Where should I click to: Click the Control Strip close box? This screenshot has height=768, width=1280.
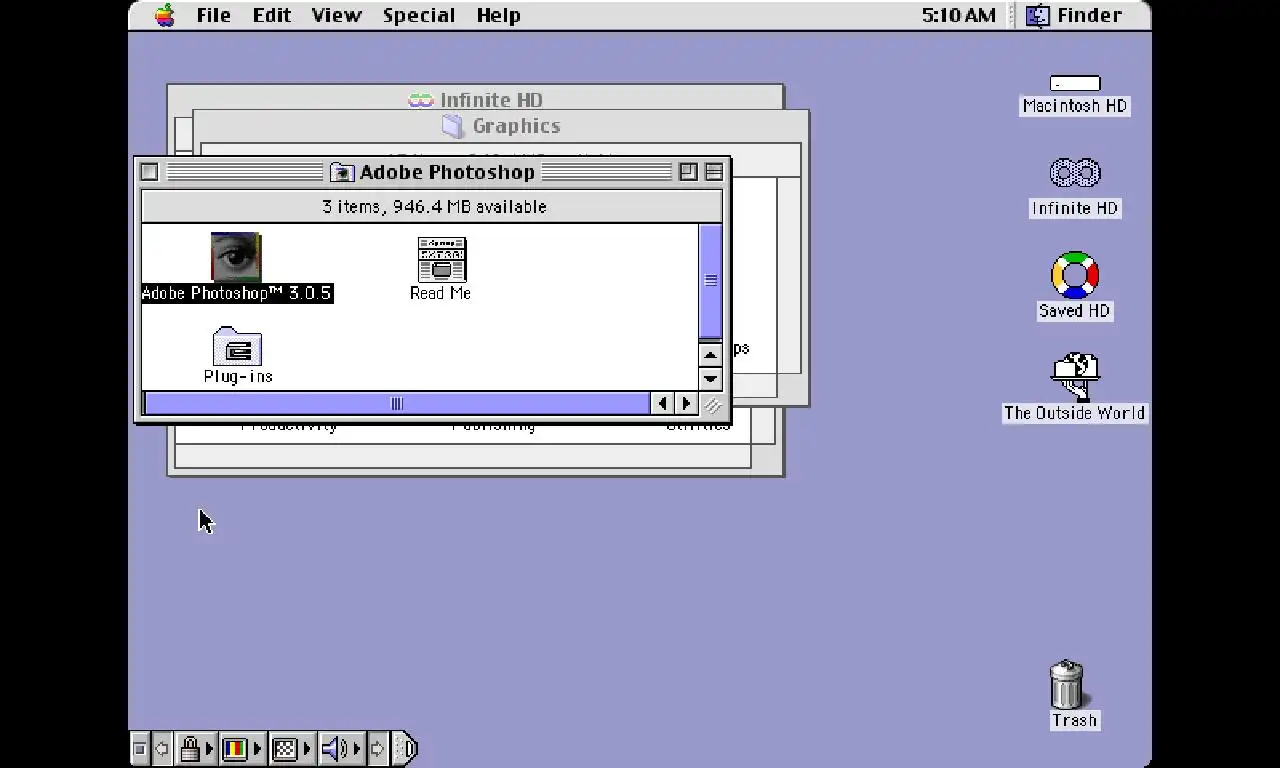(140, 748)
